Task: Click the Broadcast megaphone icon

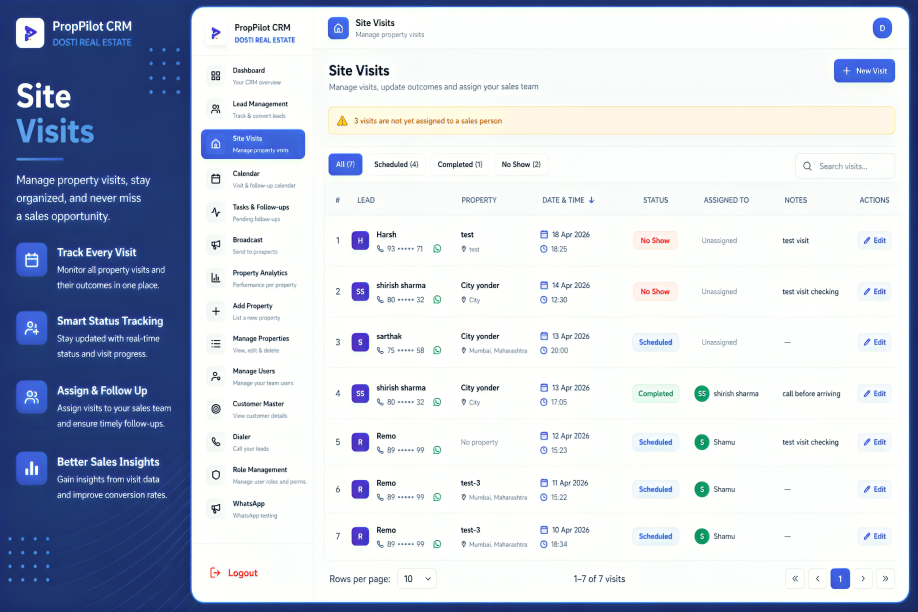Action: pos(215,245)
